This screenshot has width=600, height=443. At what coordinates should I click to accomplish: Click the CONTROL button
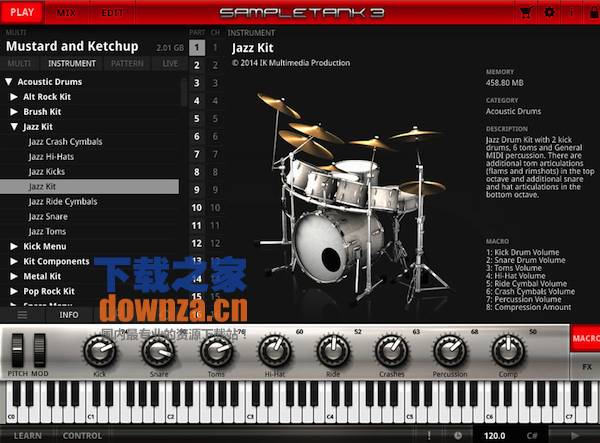click(x=82, y=435)
